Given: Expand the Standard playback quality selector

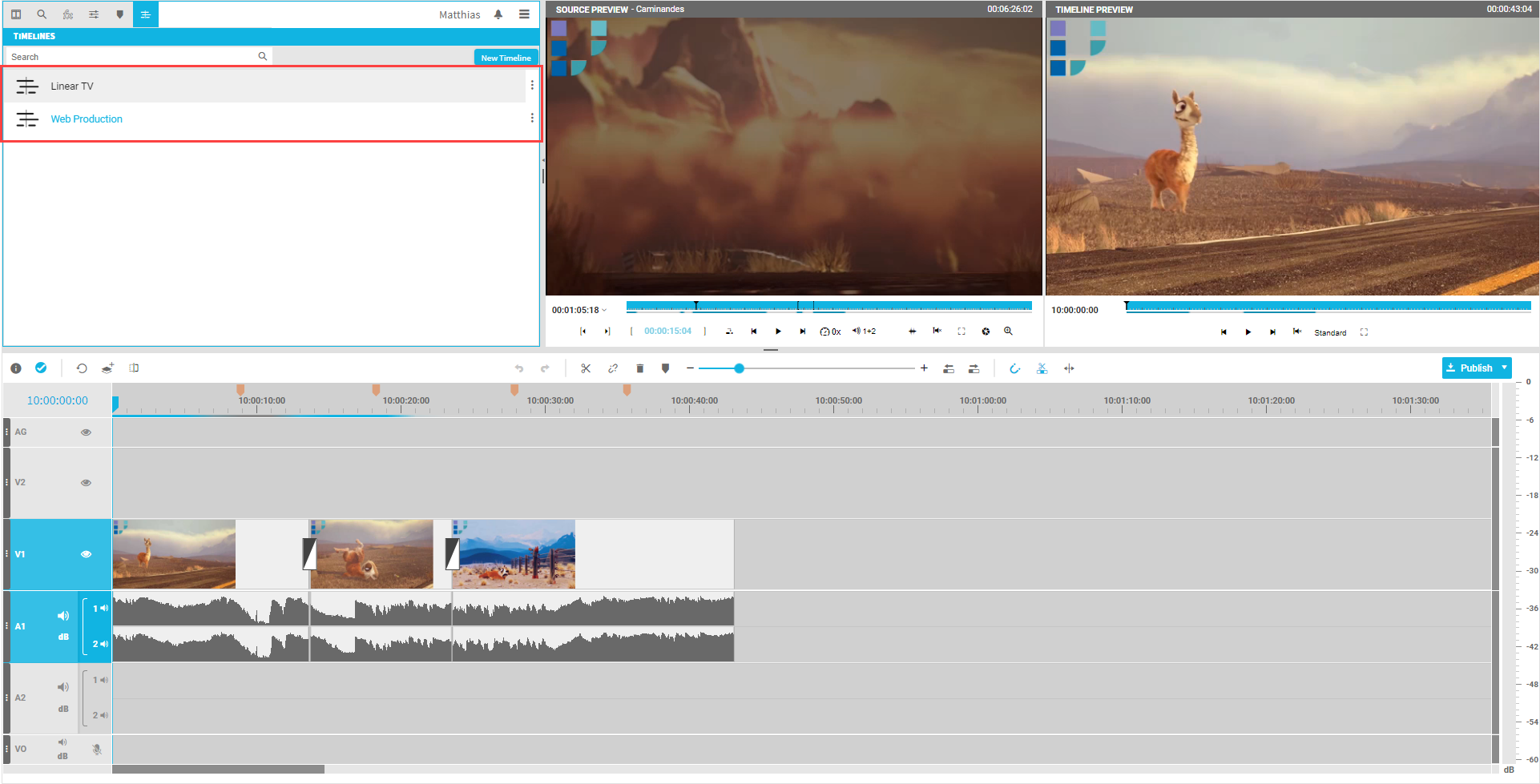Looking at the screenshot, I should 1330,332.
